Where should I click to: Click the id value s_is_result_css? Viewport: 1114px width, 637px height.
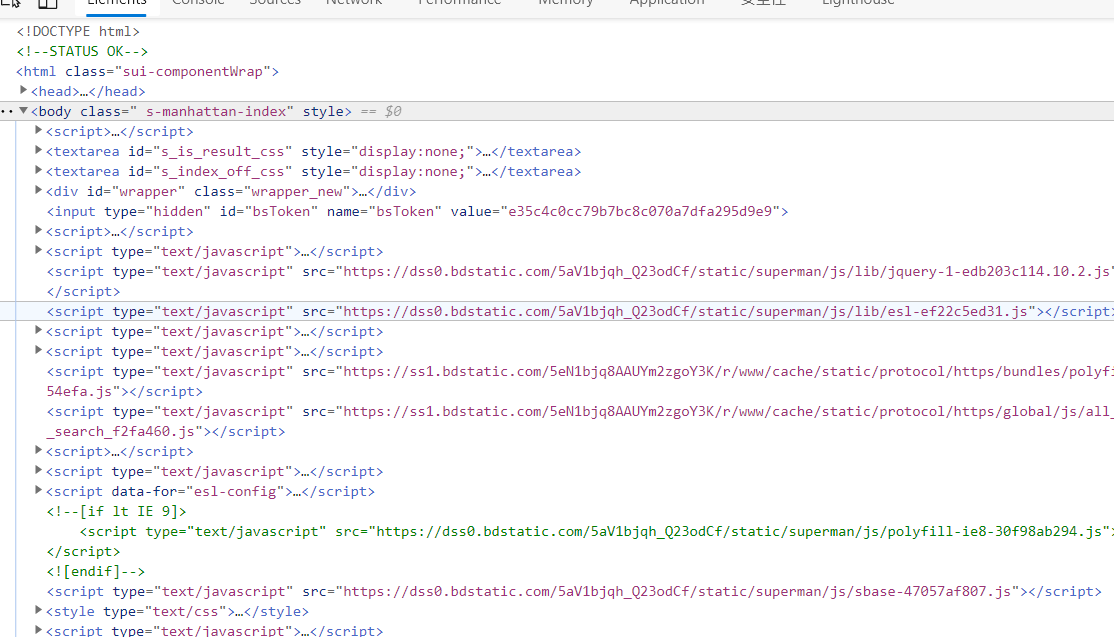(x=224, y=151)
